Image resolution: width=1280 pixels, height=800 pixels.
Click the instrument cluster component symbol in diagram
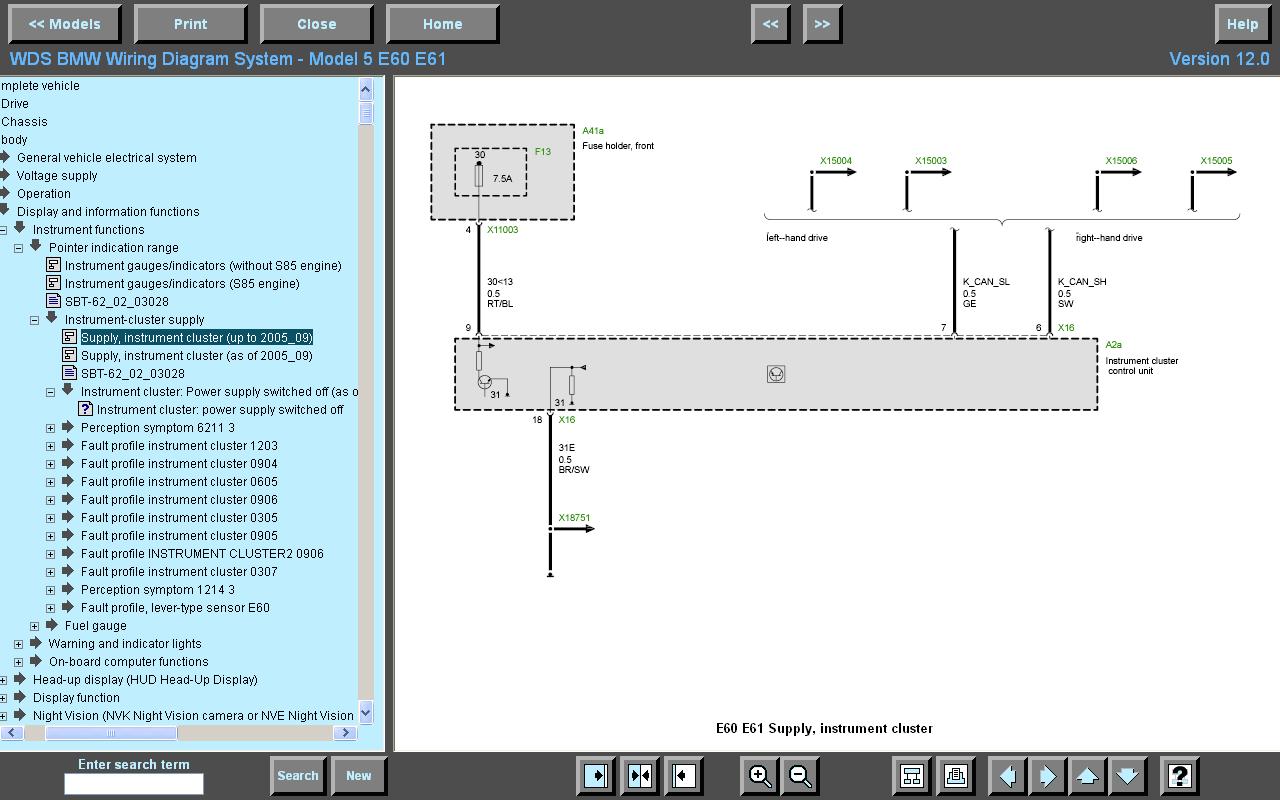coord(776,374)
